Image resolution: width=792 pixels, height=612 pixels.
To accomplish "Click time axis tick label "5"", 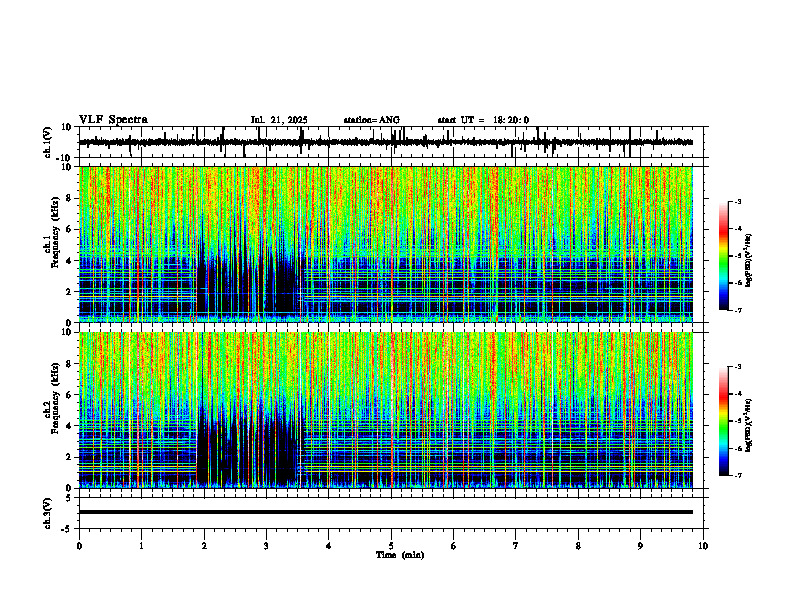I will 391,546.
